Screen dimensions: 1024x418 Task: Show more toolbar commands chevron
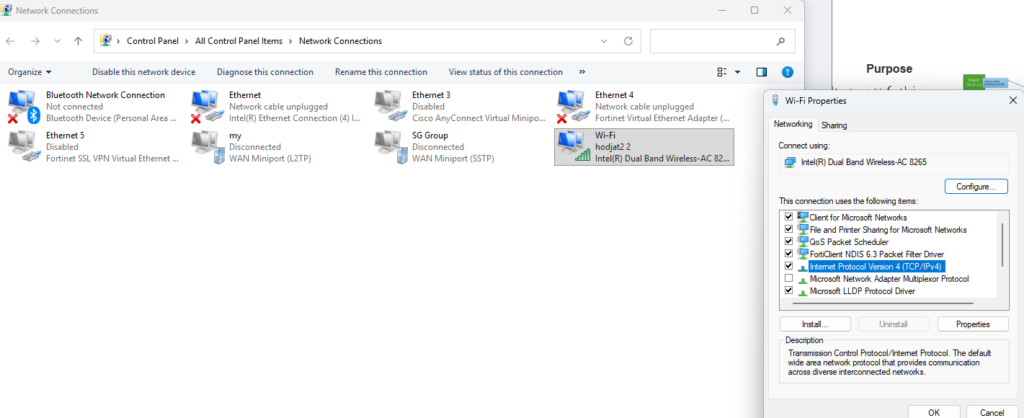582,72
